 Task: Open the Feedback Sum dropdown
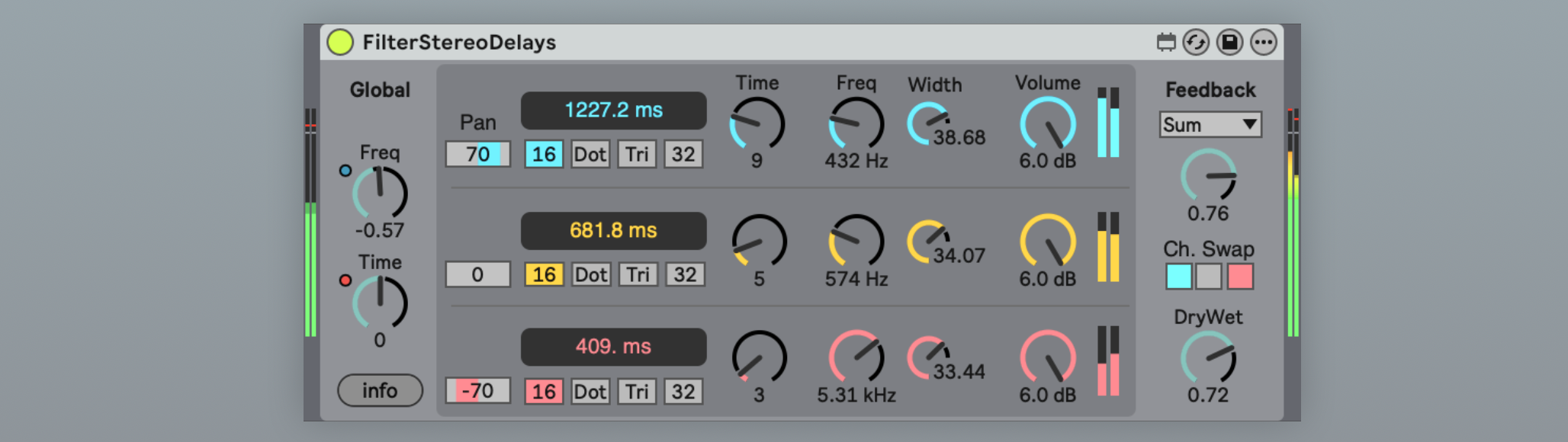1210,125
